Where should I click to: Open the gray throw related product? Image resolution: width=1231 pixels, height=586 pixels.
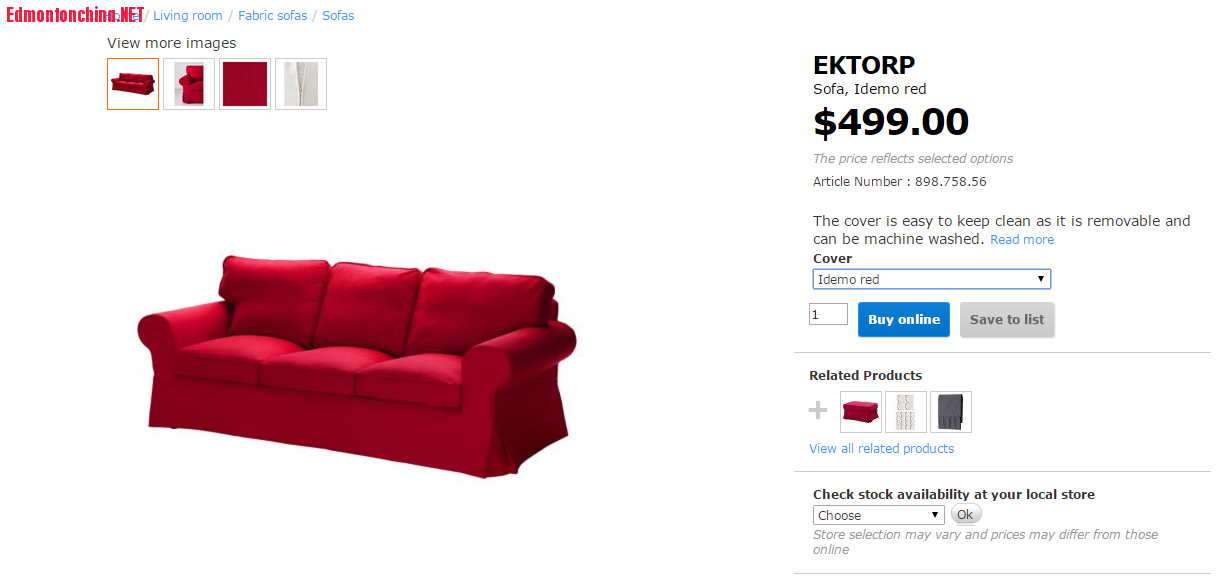click(951, 412)
